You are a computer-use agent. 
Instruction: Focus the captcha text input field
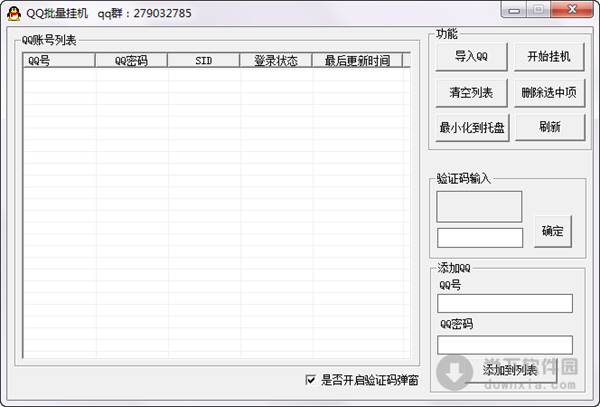[x=480, y=238]
